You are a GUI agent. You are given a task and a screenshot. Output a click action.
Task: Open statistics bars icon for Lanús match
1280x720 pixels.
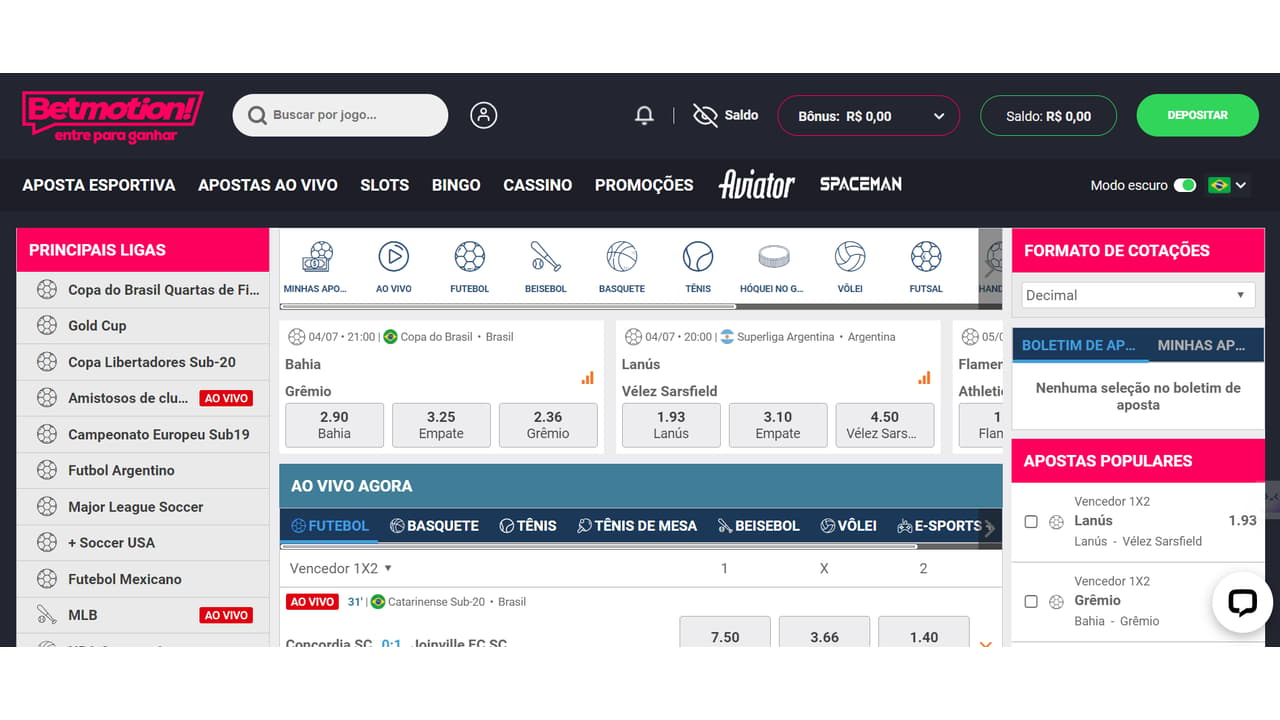[924, 378]
